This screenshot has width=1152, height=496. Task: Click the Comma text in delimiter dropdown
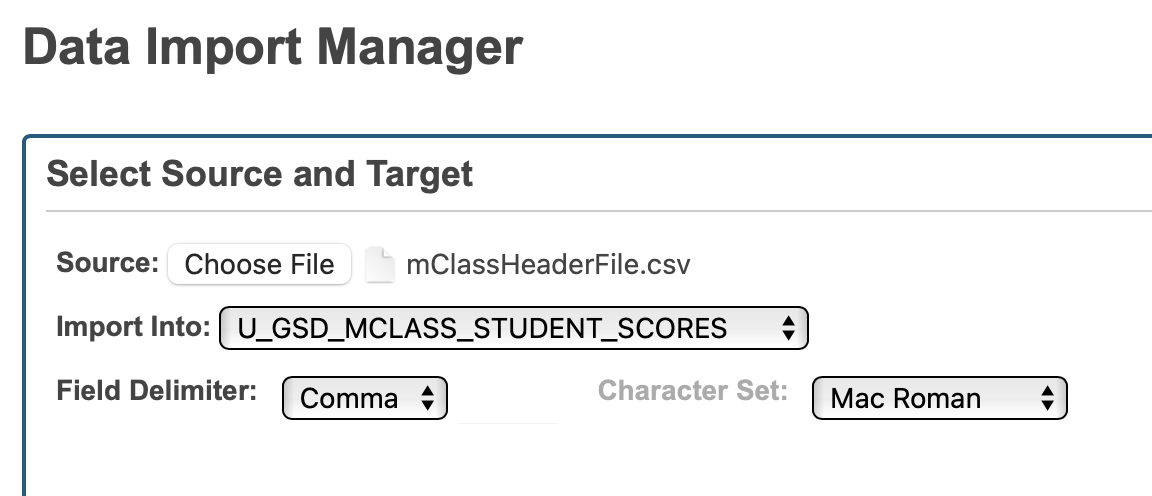click(349, 399)
